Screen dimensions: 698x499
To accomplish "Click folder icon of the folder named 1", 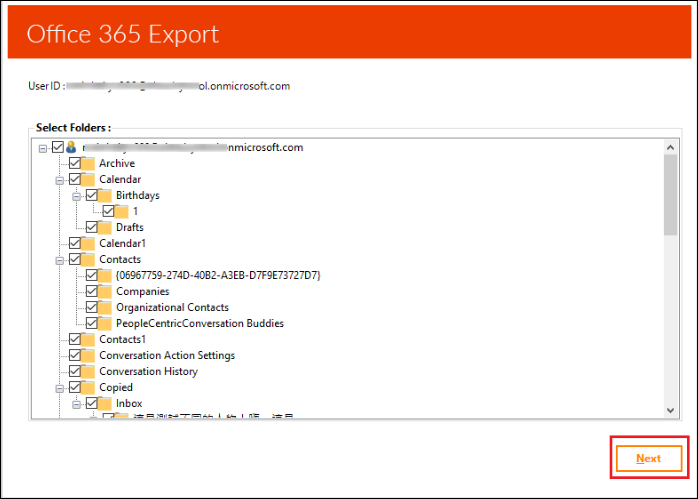I will 122,212.
